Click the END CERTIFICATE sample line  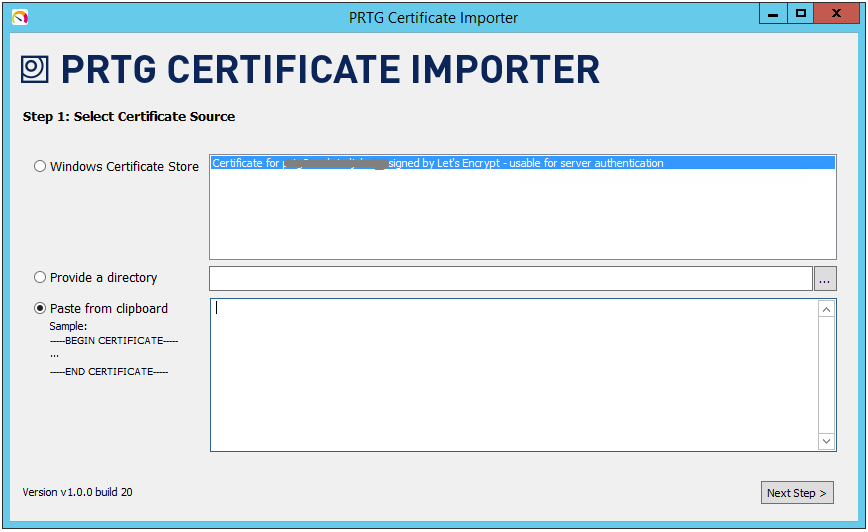click(109, 371)
